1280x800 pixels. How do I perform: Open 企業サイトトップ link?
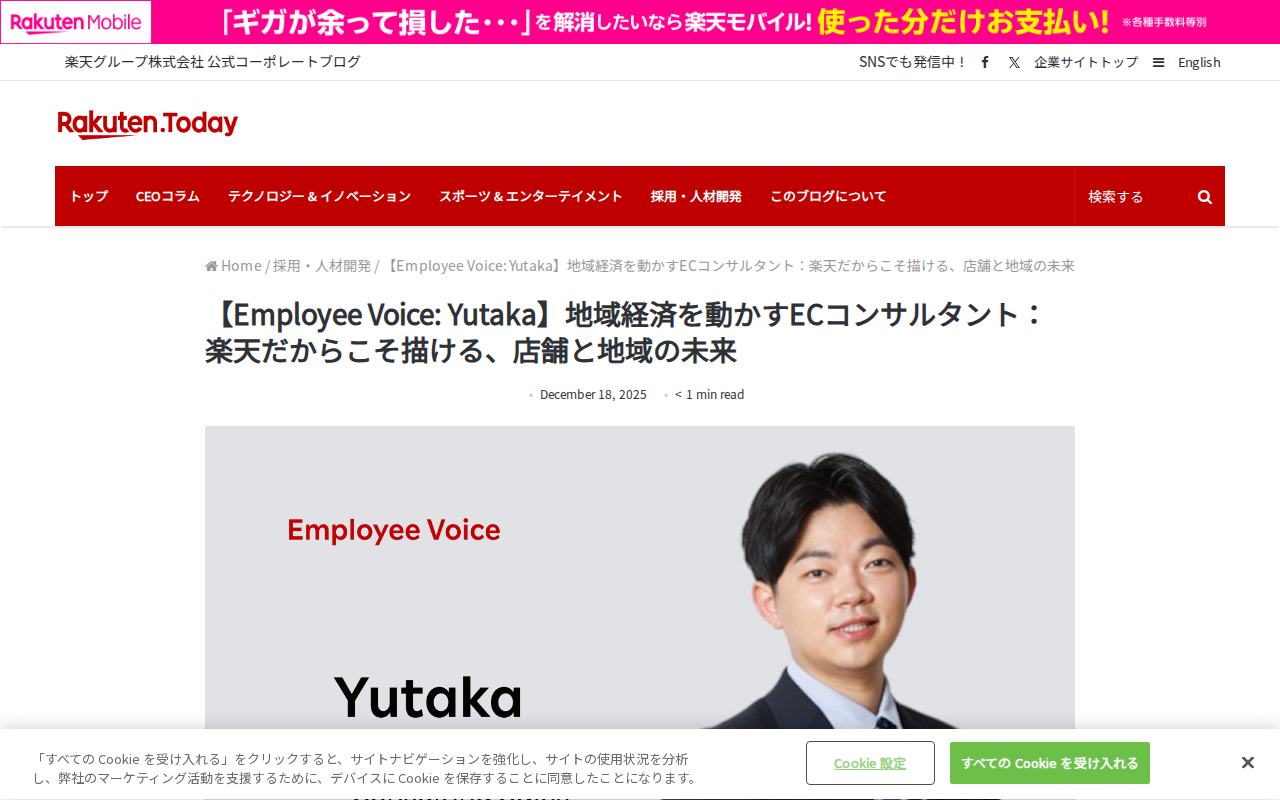(1086, 62)
